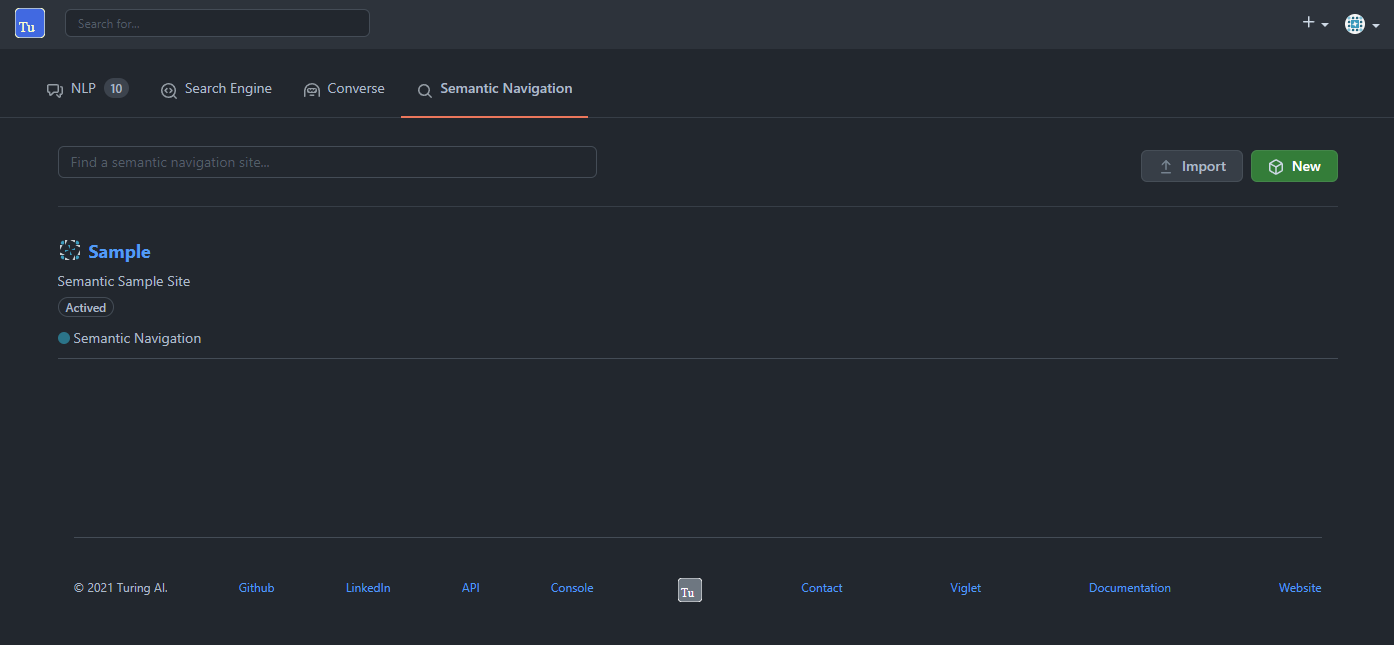Expand the caret next to the globe icon
The width and height of the screenshot is (1394, 645).
pos(1377,26)
